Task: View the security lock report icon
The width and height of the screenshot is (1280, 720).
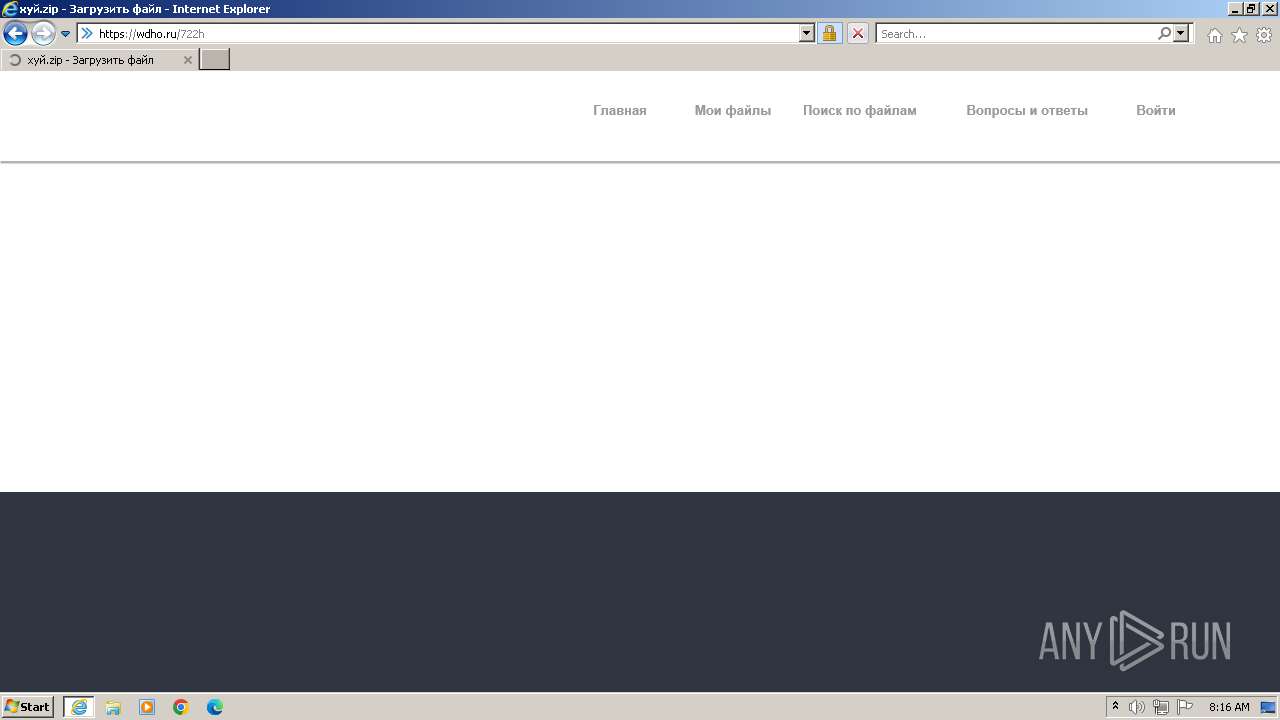Action: [829, 34]
